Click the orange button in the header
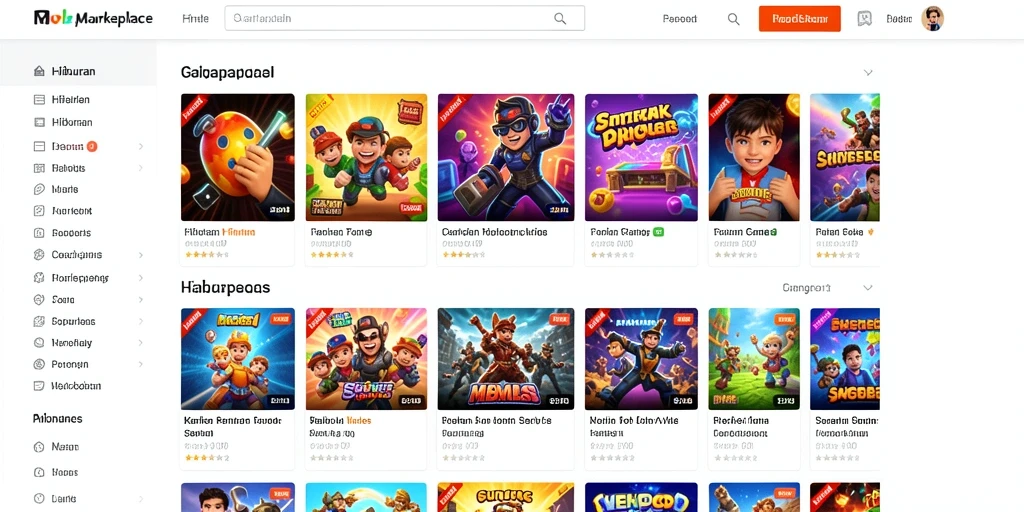The height and width of the screenshot is (512, 1024). coord(799,19)
